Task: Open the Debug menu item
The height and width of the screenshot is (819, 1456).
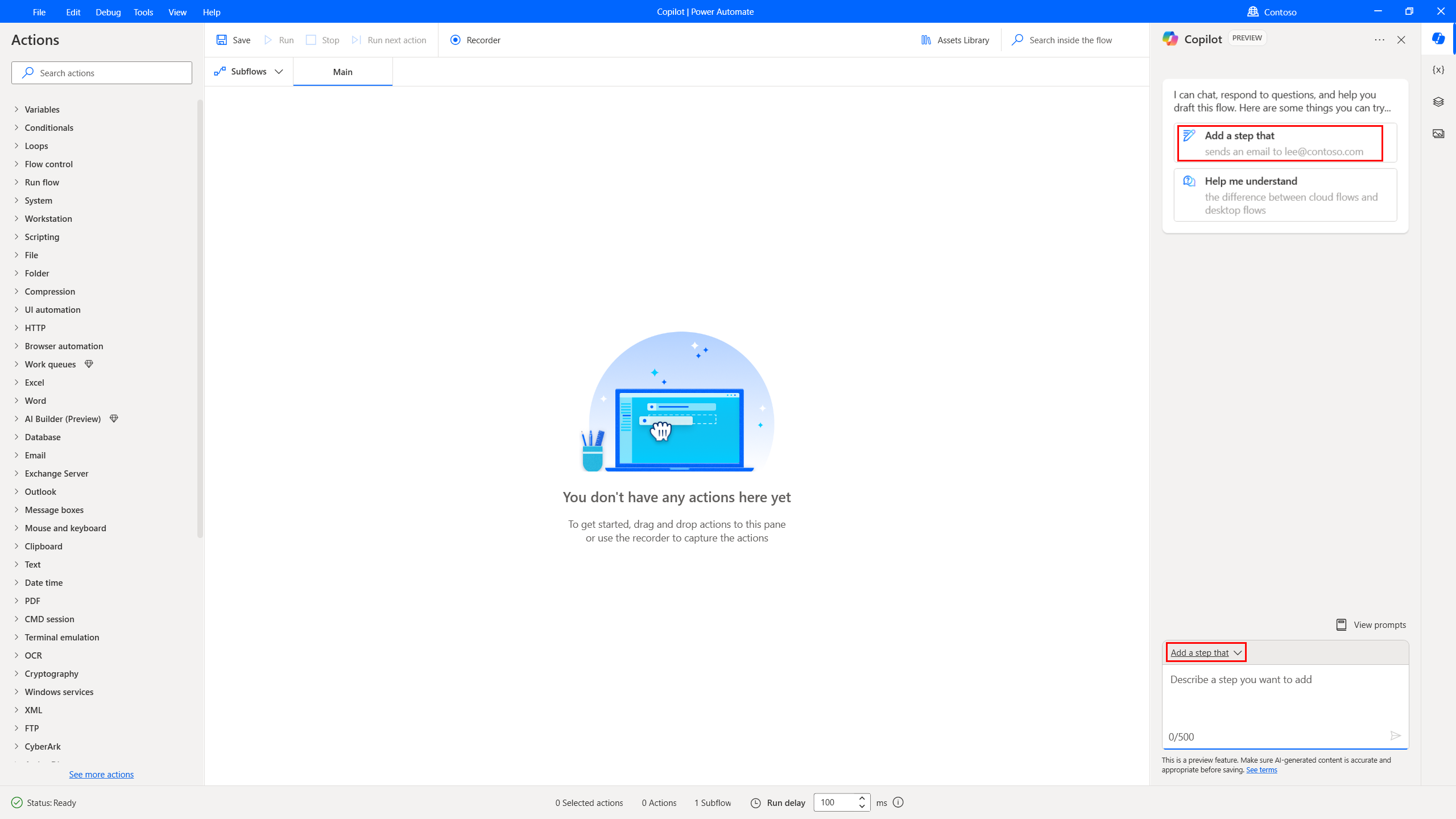Action: (x=108, y=12)
